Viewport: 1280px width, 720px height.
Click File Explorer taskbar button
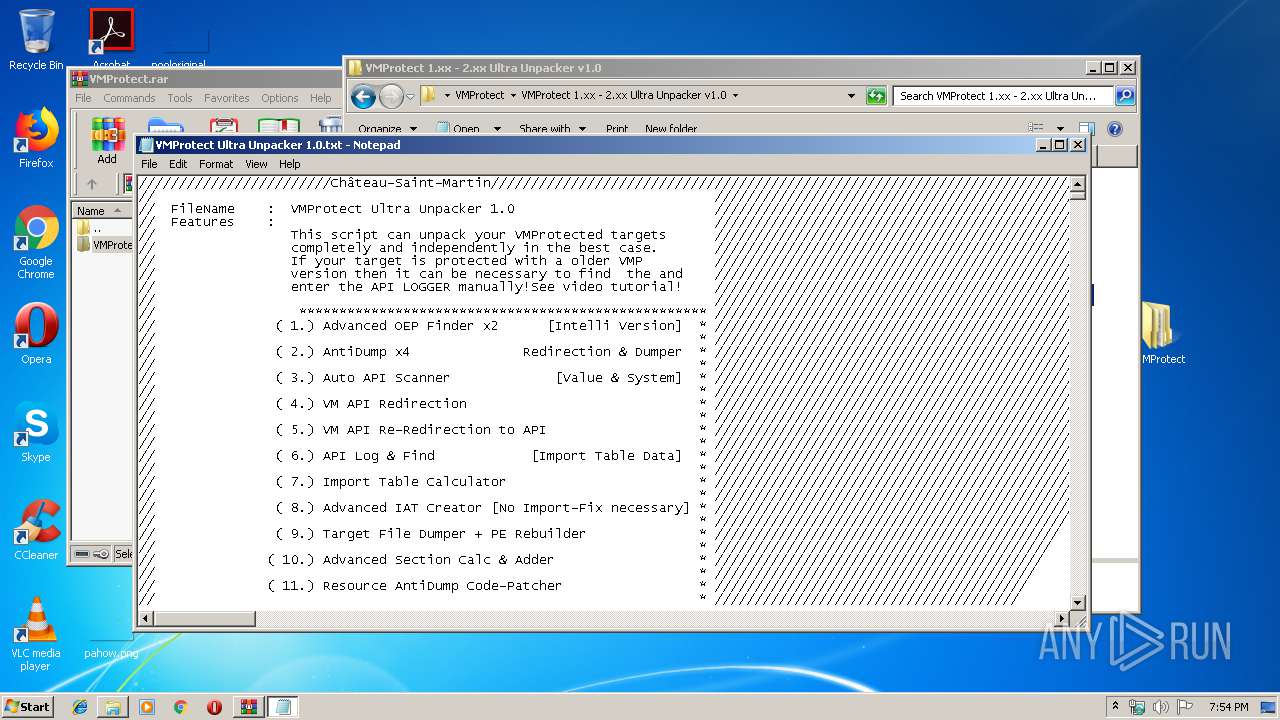(x=113, y=707)
